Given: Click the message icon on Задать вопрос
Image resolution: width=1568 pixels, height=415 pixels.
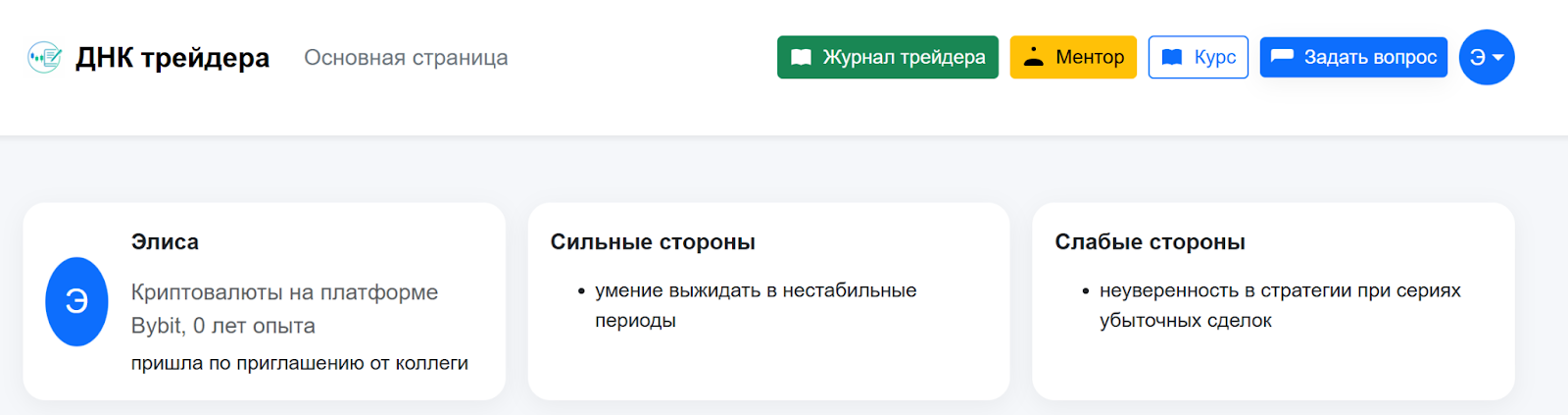Looking at the screenshot, I should click(x=1282, y=57).
